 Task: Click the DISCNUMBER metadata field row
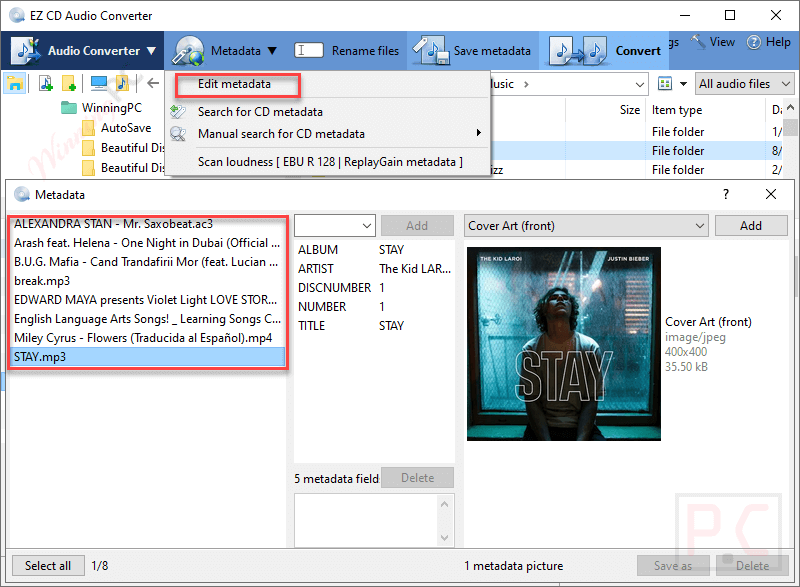(x=374, y=288)
